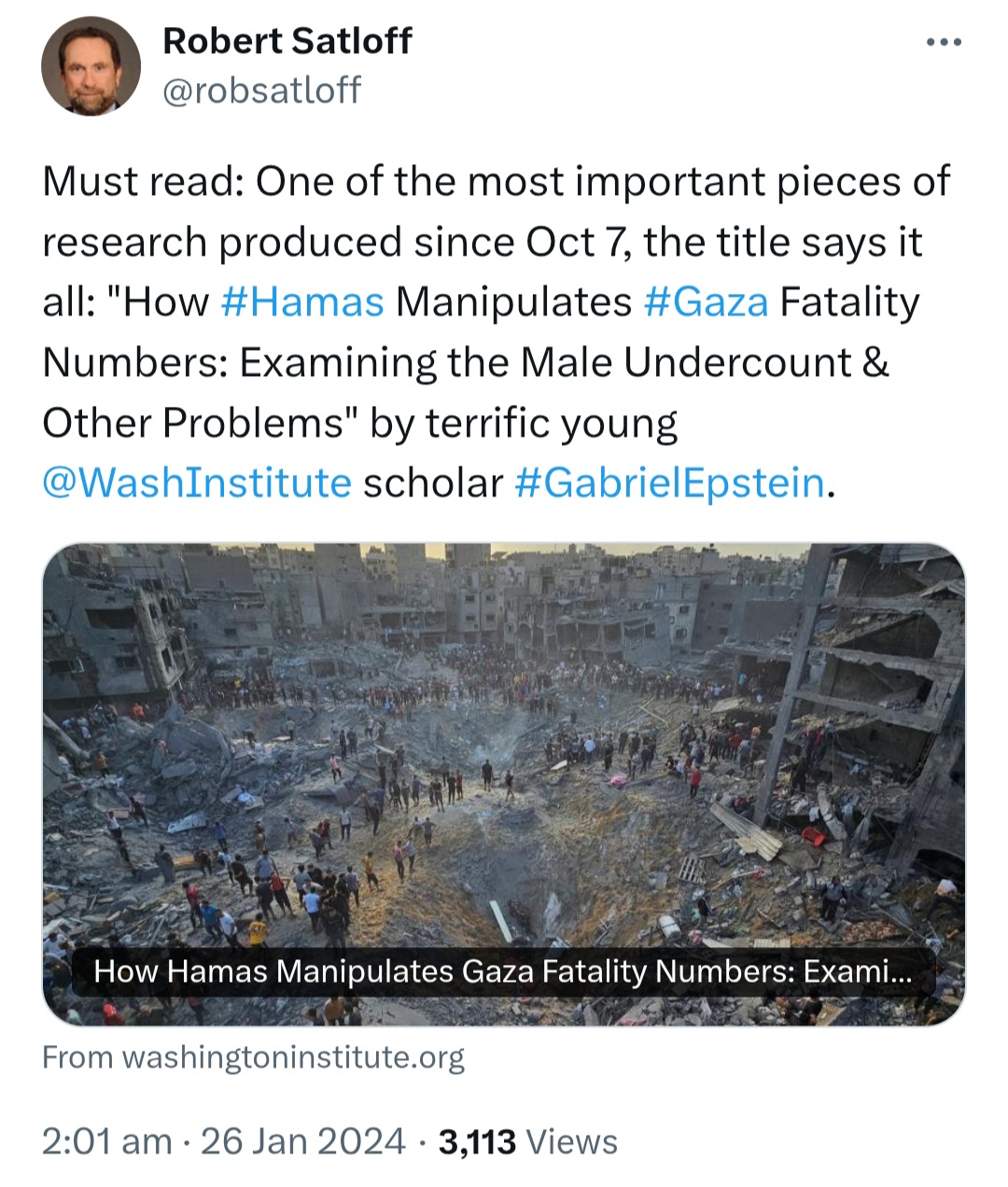Follow the 'From washingtoninstitute.org' source link
Screen dimensions: 1008x1187
pyautogui.click(x=253, y=1057)
